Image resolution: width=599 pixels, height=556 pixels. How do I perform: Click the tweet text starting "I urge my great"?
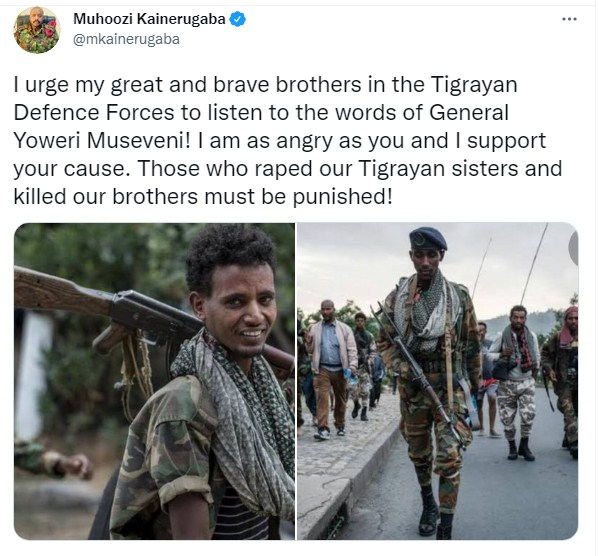coord(288,141)
